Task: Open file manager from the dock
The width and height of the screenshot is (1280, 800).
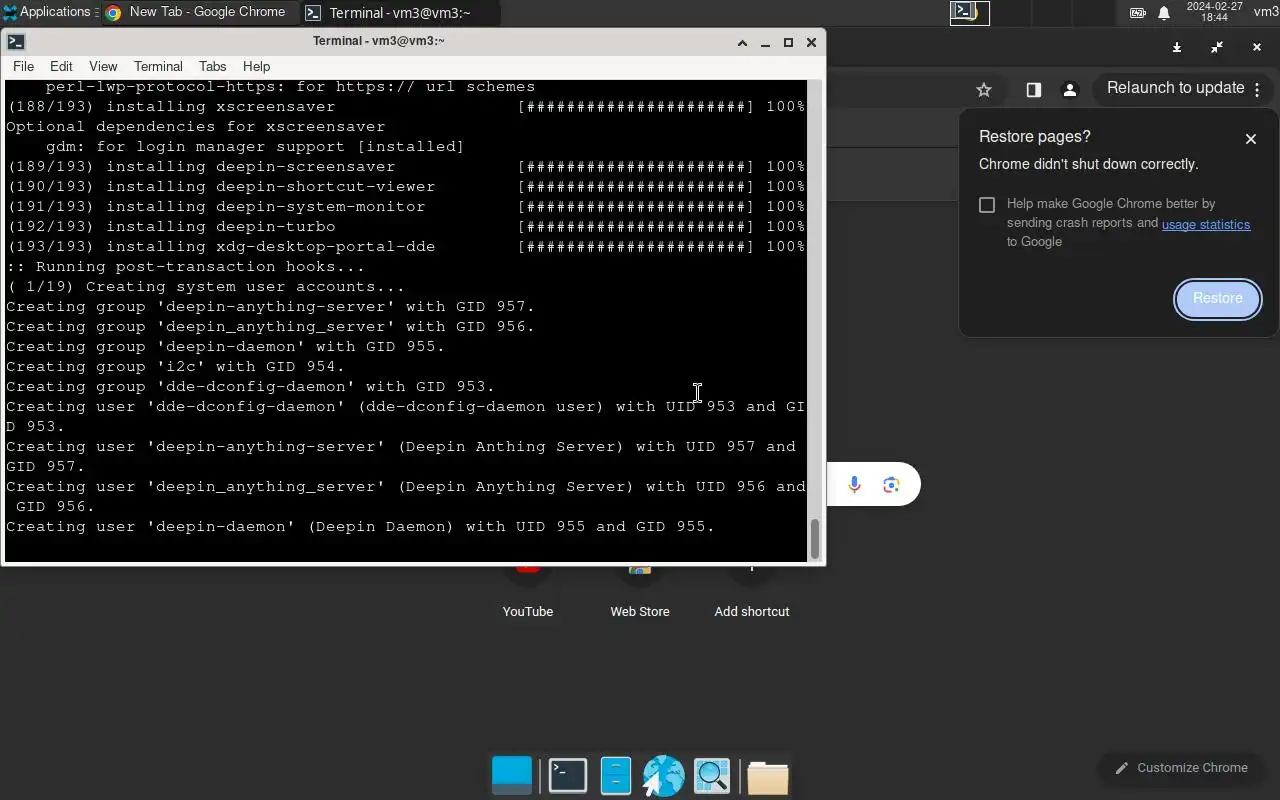Action: pos(615,776)
